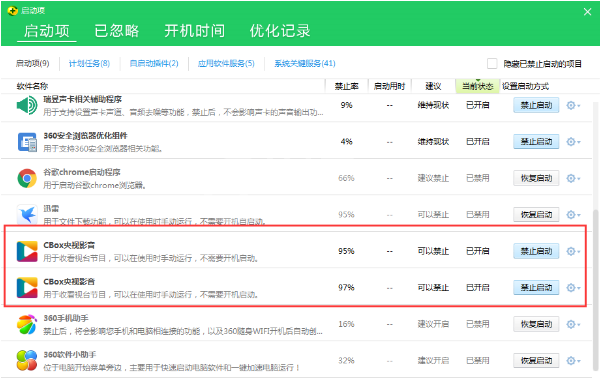Toggle 隐藏已禁止启动的项目 checkbox
600x379 pixels.
tap(492, 64)
